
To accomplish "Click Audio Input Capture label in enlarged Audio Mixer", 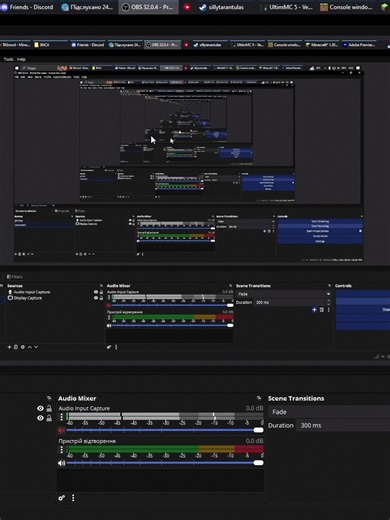I will point(84,408).
